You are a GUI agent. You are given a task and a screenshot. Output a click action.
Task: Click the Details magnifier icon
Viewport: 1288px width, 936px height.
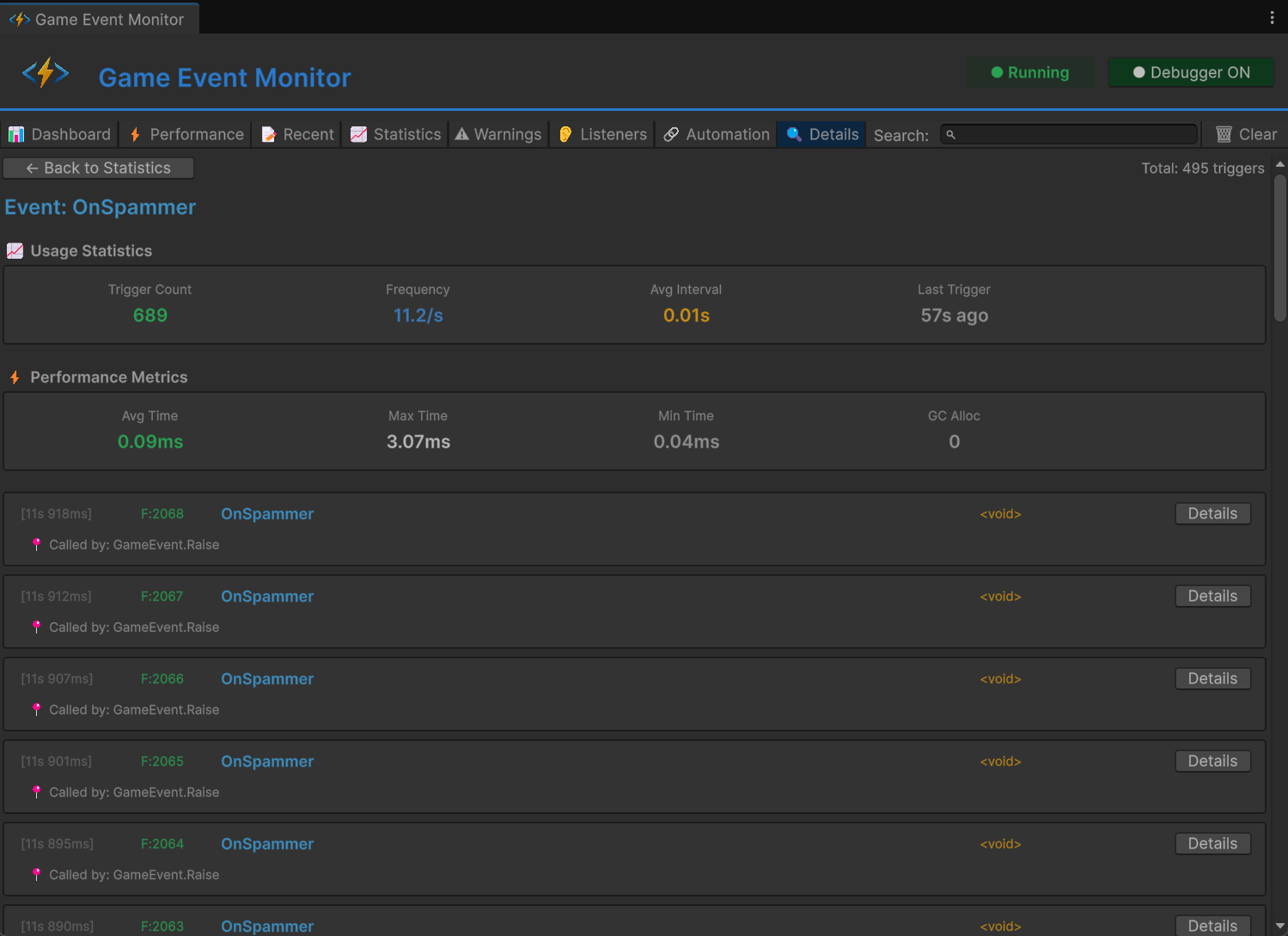click(x=792, y=134)
